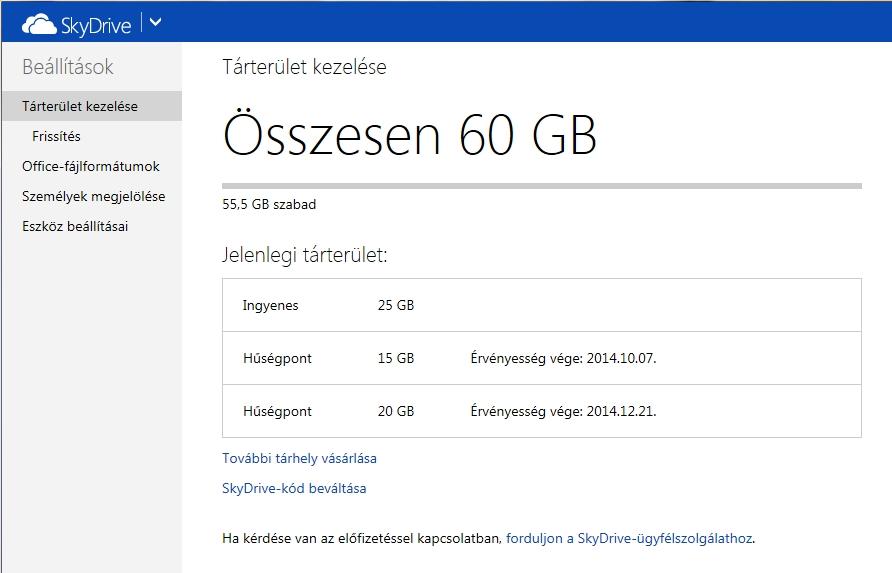Click the Ingyenes row label
Viewport: 892px width, 573px height.
coord(270,306)
